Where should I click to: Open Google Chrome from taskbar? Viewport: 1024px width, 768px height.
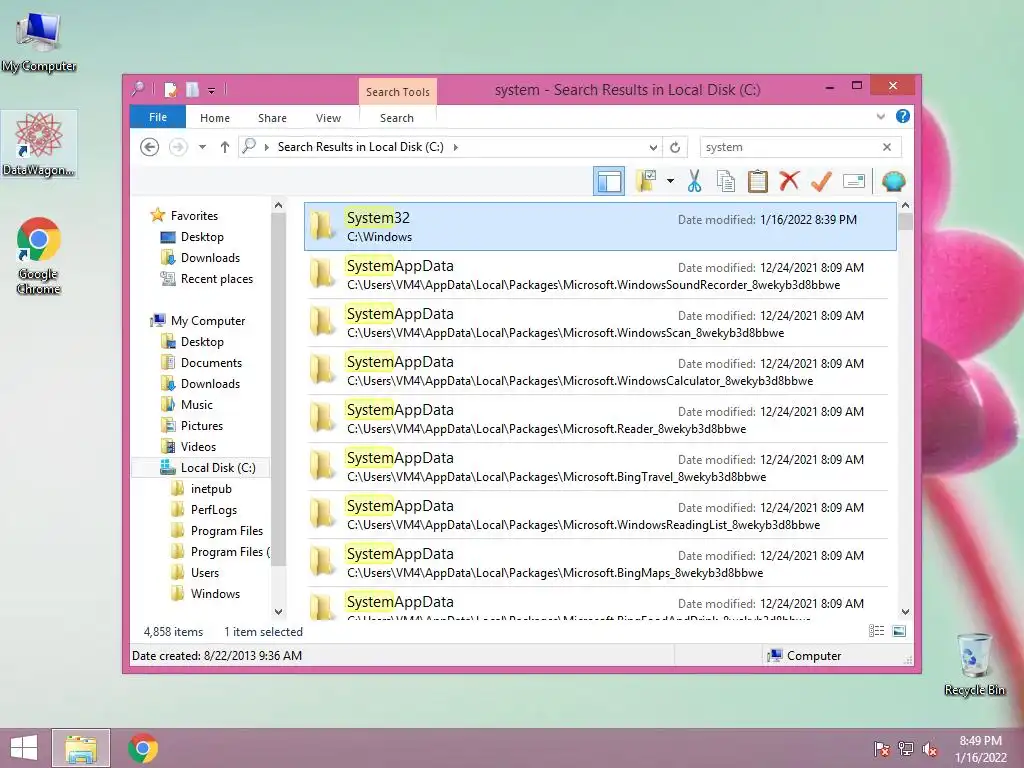(x=143, y=748)
